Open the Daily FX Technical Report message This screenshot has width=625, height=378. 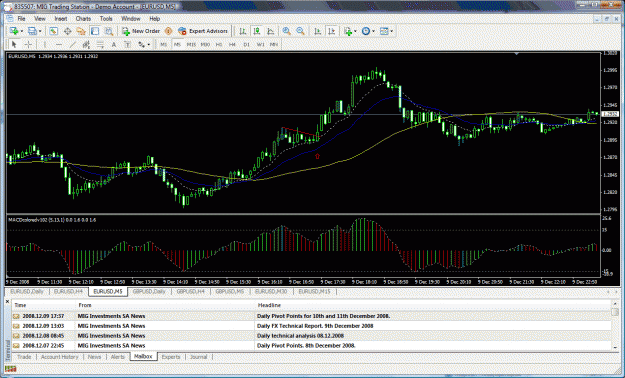pyautogui.click(x=315, y=326)
